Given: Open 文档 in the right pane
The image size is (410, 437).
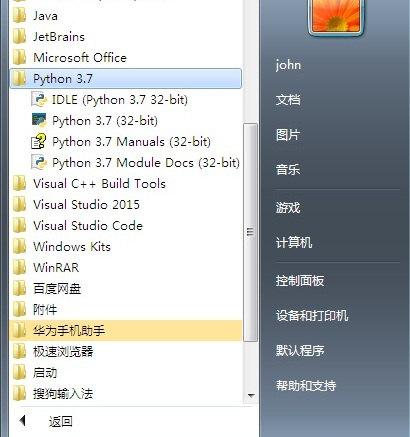Looking at the screenshot, I should tap(288, 100).
